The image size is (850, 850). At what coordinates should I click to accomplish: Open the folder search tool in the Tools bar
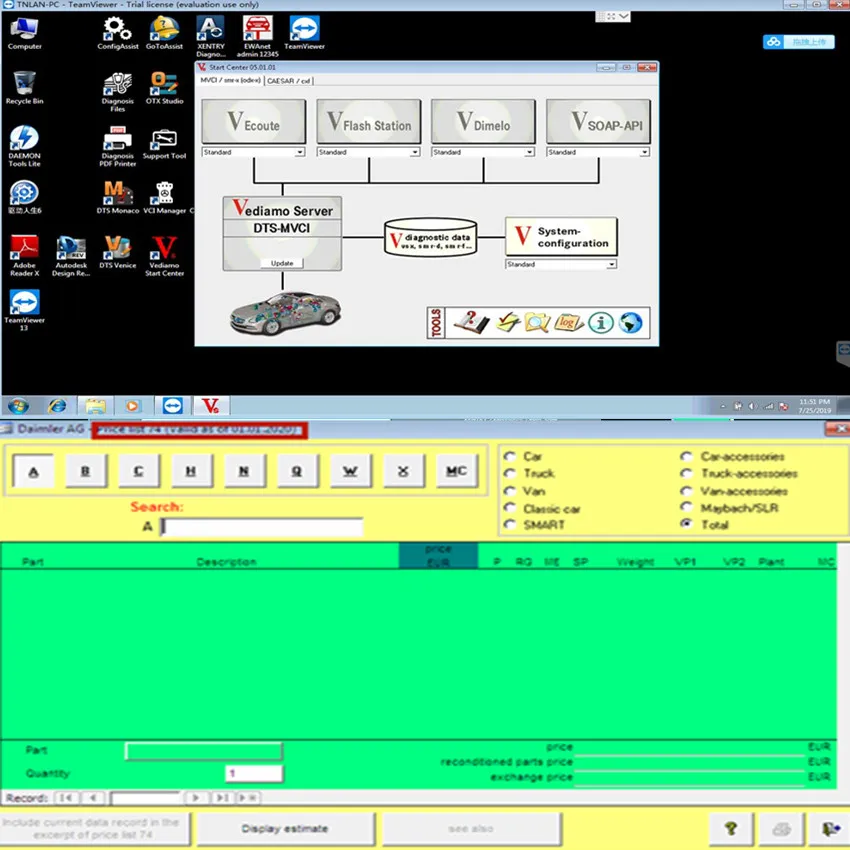pyautogui.click(x=537, y=323)
